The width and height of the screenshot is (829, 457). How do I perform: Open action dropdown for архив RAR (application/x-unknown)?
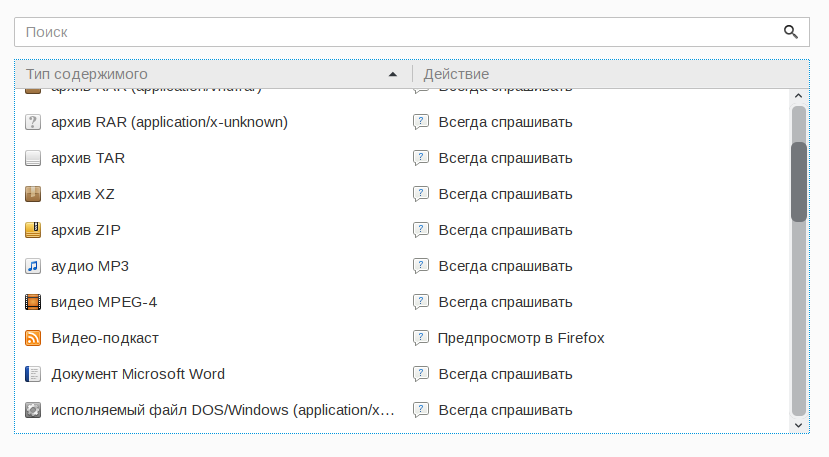[x=505, y=122]
